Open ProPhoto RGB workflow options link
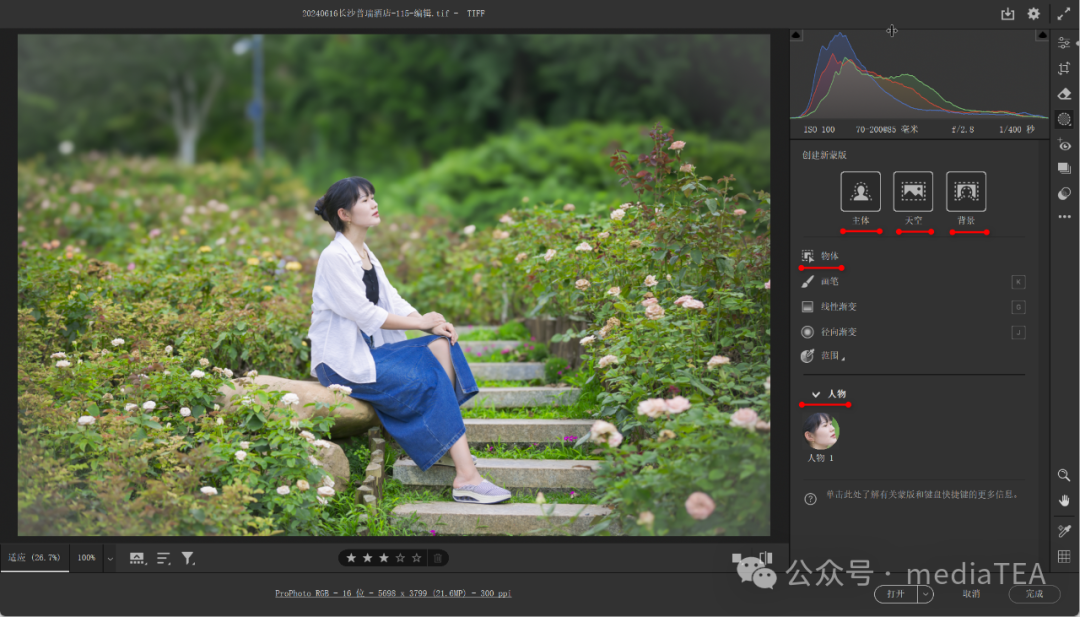Image resolution: width=1080 pixels, height=617 pixels. pyautogui.click(x=393, y=594)
